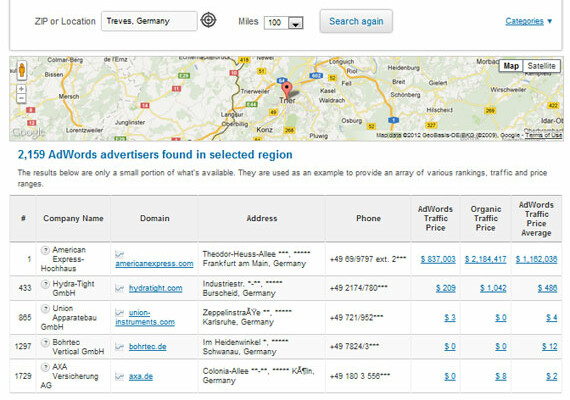Click the red Trier map pin

pos(287,89)
